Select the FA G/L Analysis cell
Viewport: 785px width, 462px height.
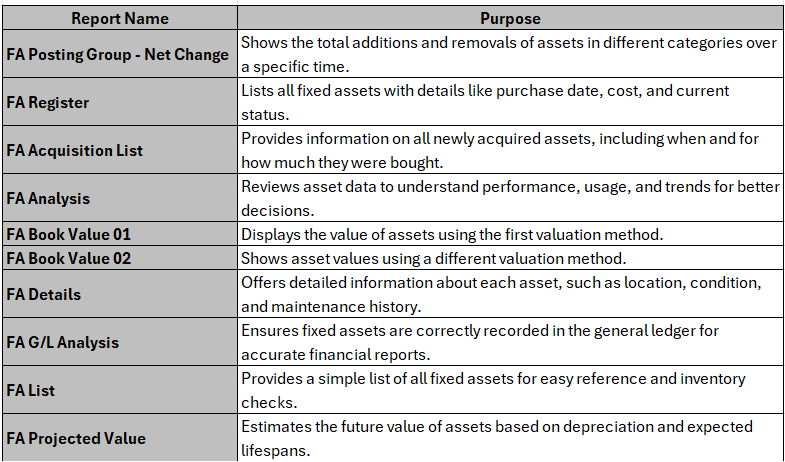pos(120,342)
